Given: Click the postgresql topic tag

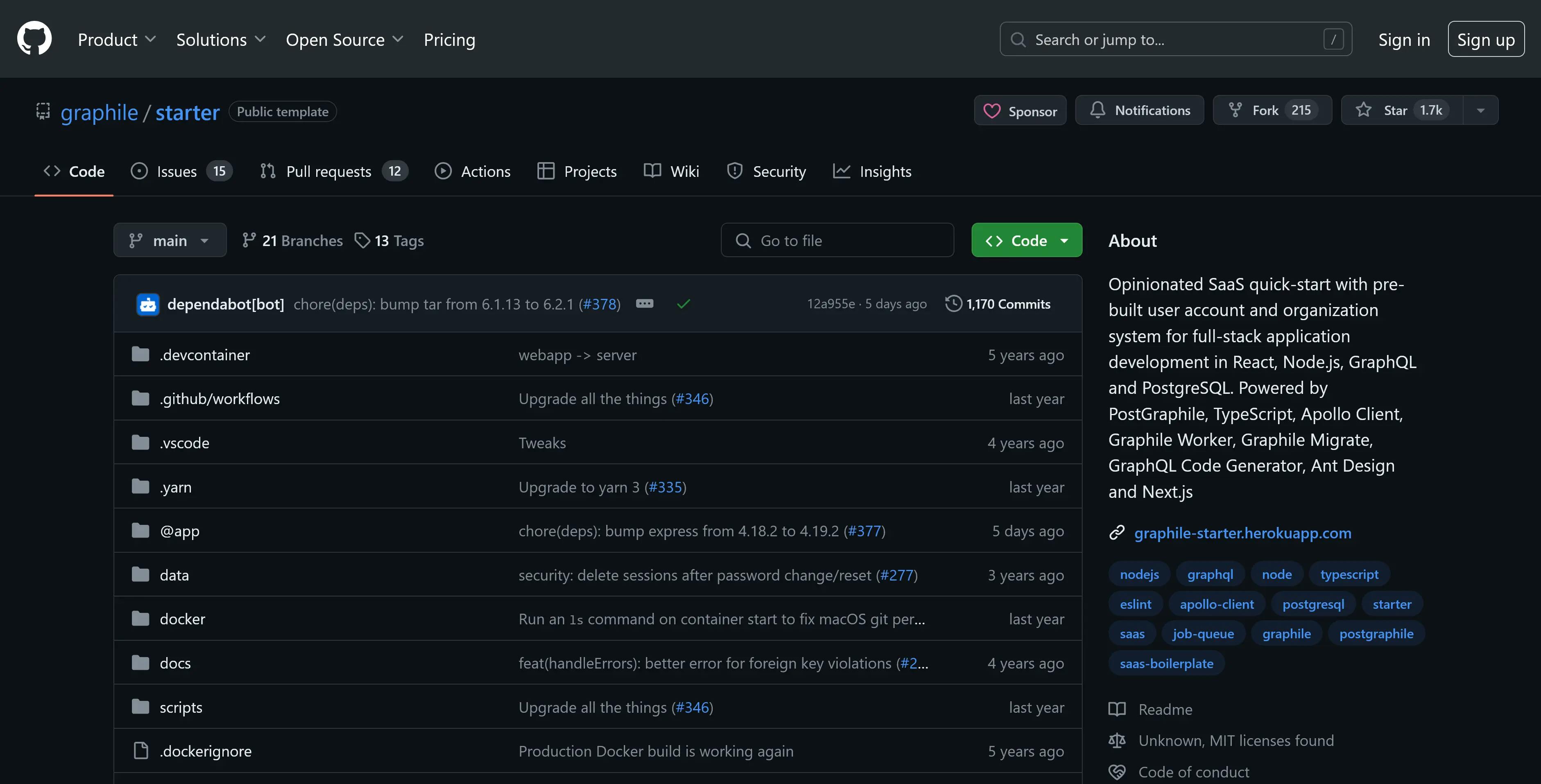Looking at the screenshot, I should click(x=1313, y=604).
